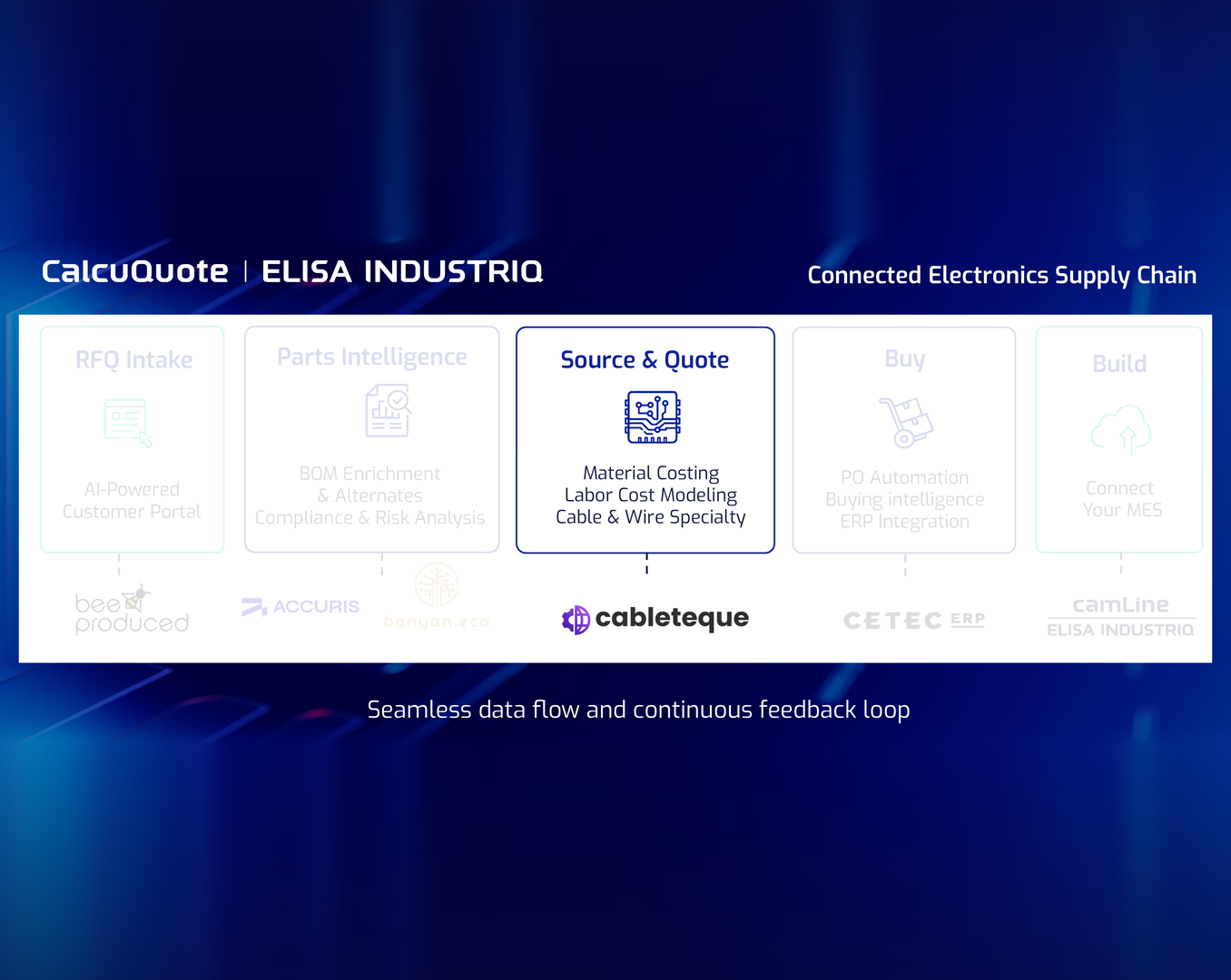Select the RFQ Intake stage heading

tap(134, 360)
